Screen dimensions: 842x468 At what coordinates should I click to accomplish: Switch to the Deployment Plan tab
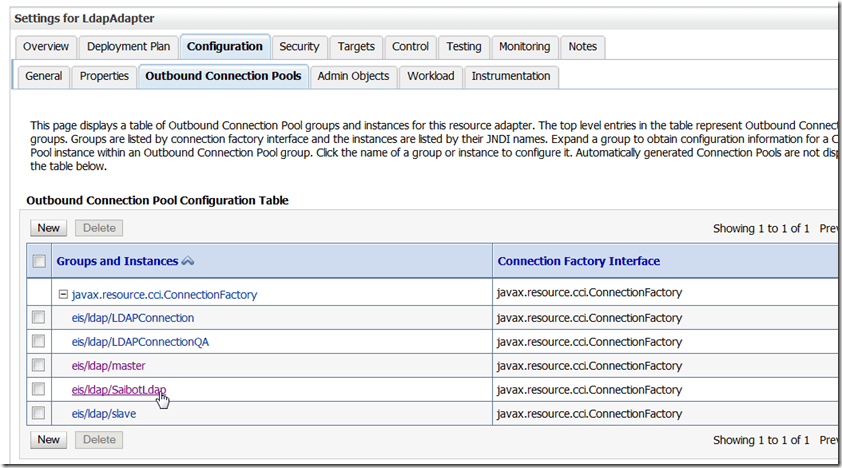(x=128, y=47)
